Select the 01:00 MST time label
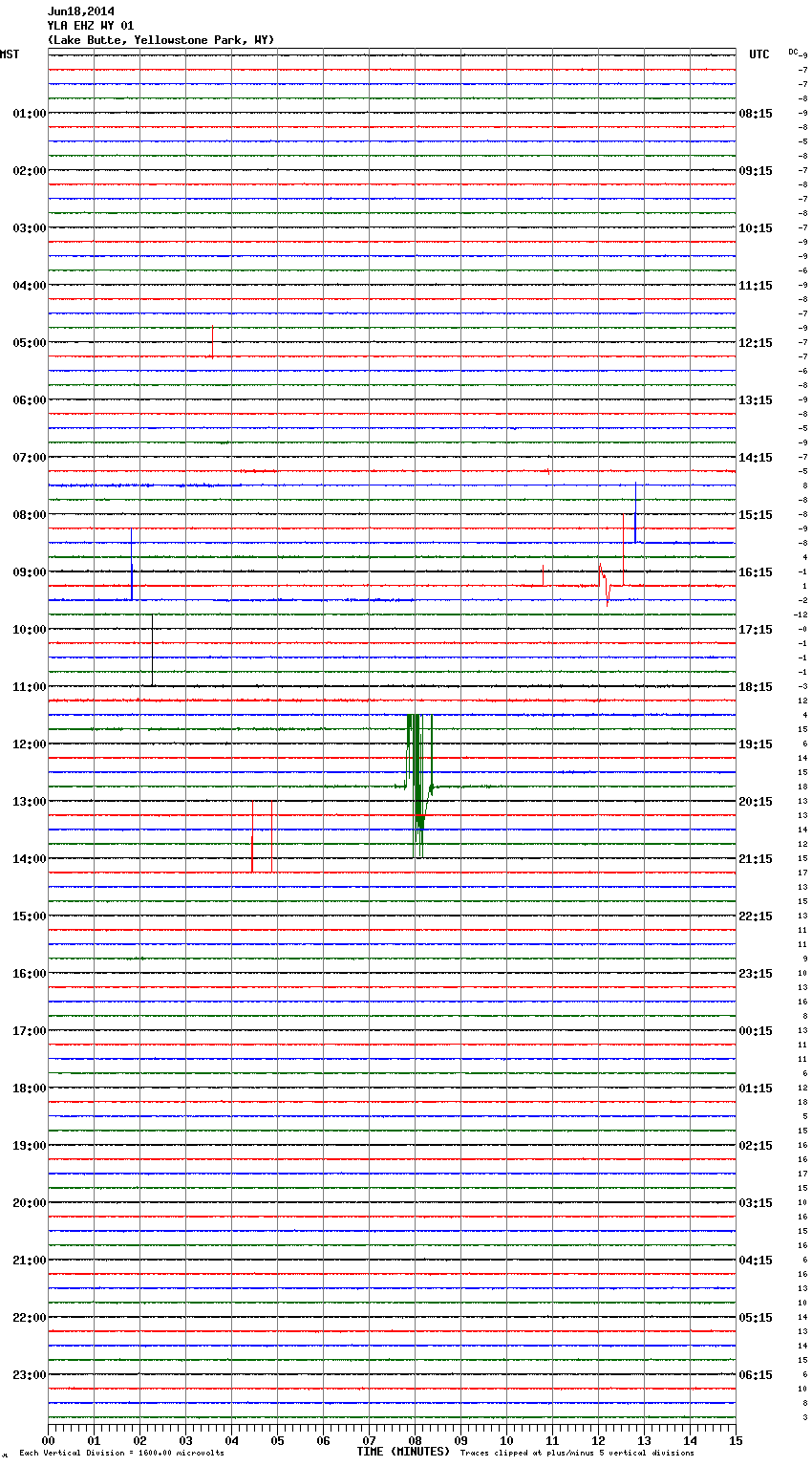Screen dimensions: 812x1466 [x=30, y=114]
